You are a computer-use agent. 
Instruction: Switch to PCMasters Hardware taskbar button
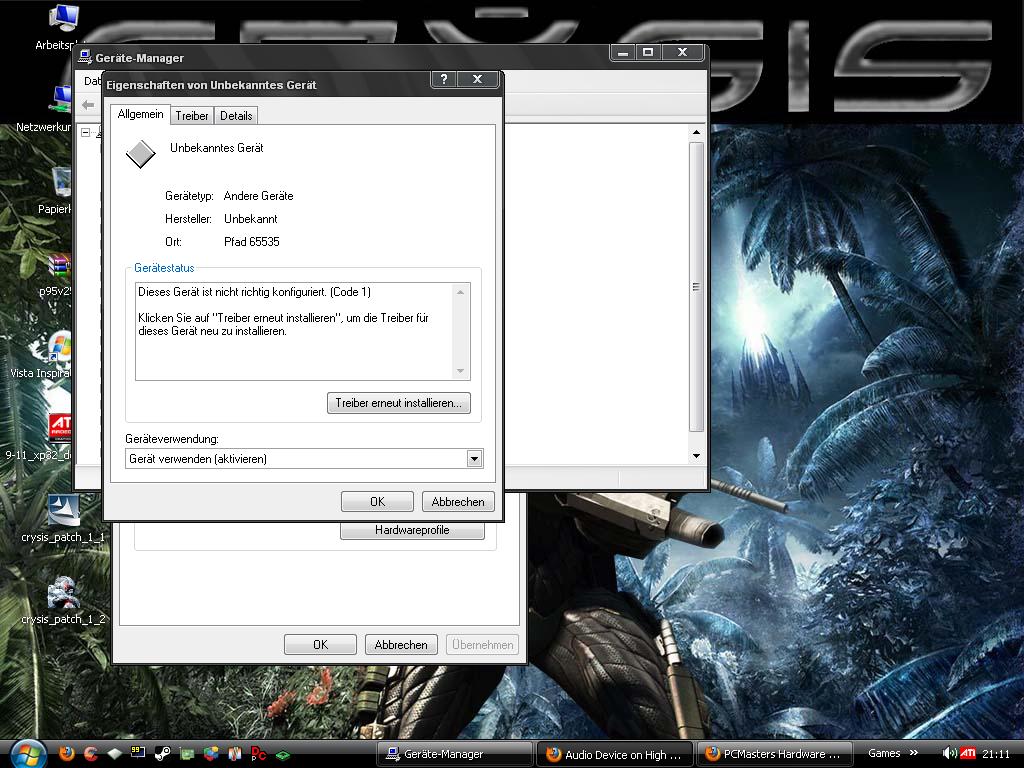[775, 754]
